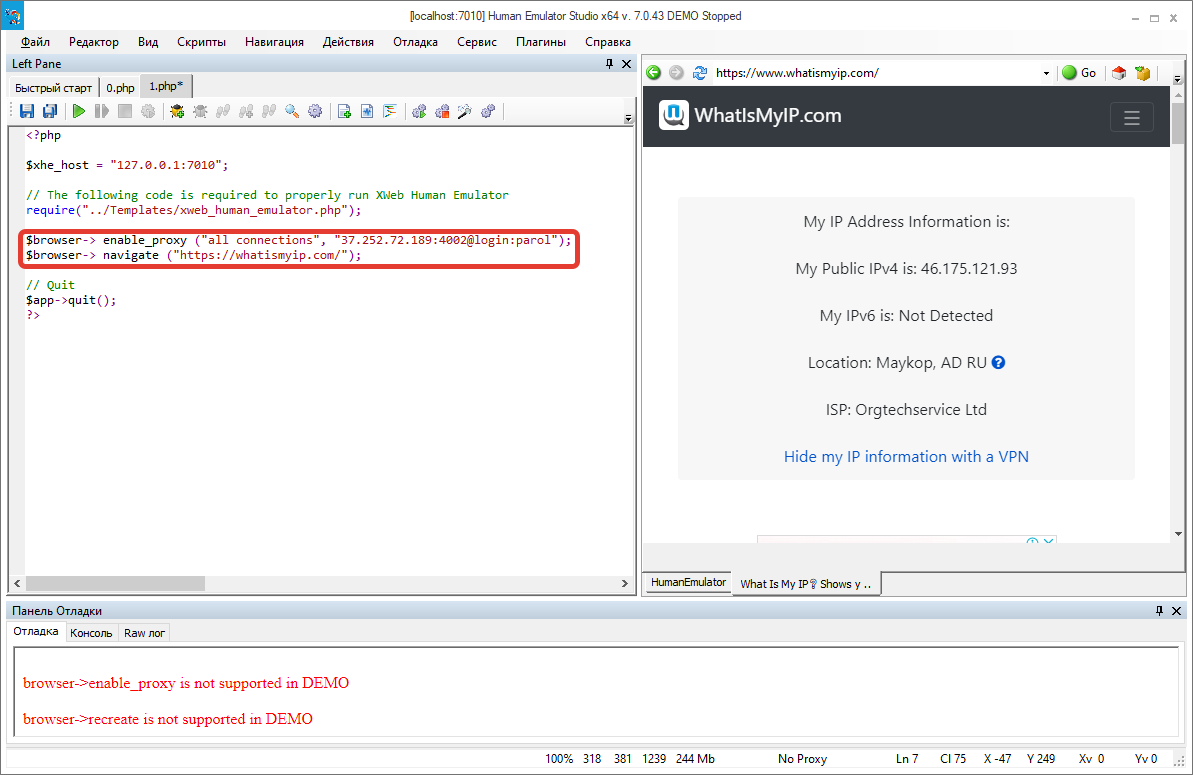
Task: Reload the page with the refresh icon
Action: pyautogui.click(x=699, y=72)
